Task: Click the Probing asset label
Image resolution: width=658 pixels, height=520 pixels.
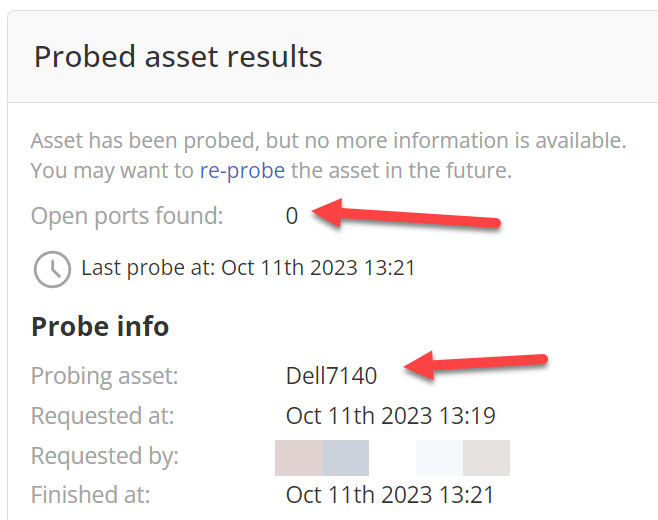Action: point(104,376)
